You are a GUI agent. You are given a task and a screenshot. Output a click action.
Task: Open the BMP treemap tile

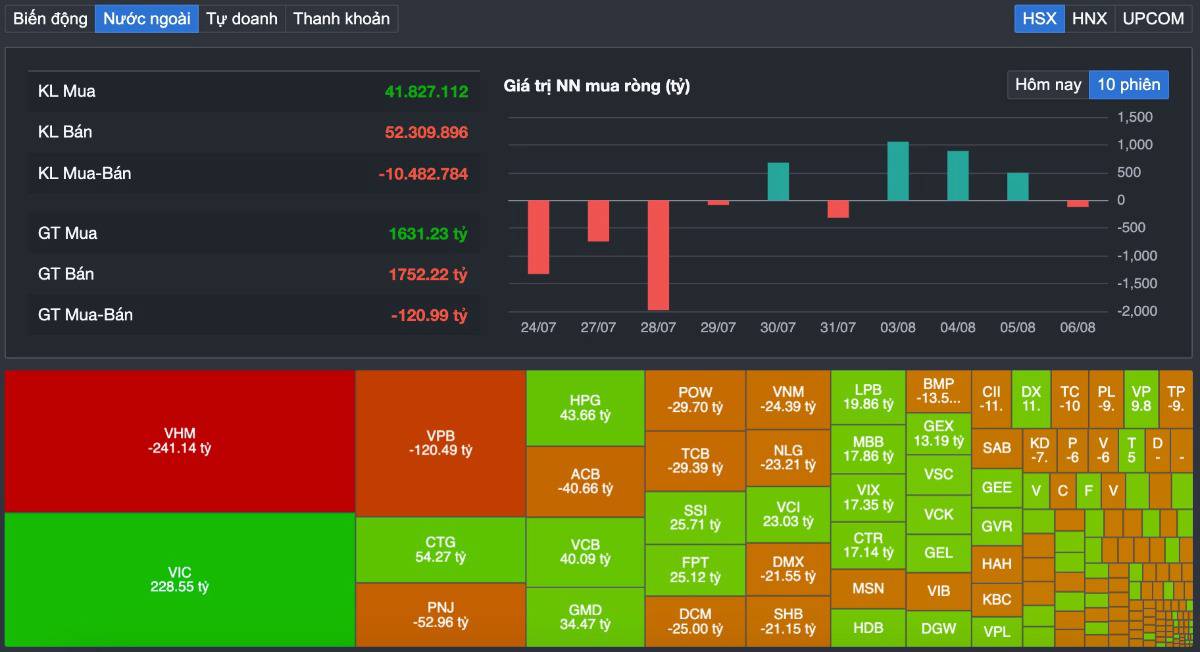click(938, 391)
